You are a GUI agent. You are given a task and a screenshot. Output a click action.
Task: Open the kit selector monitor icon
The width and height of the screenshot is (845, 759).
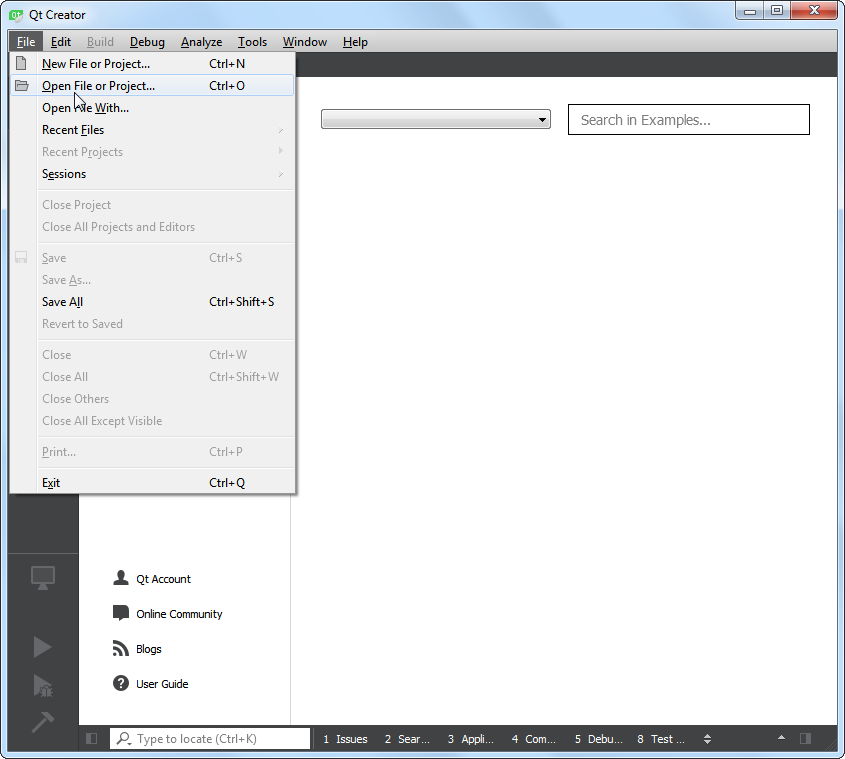tap(42, 577)
